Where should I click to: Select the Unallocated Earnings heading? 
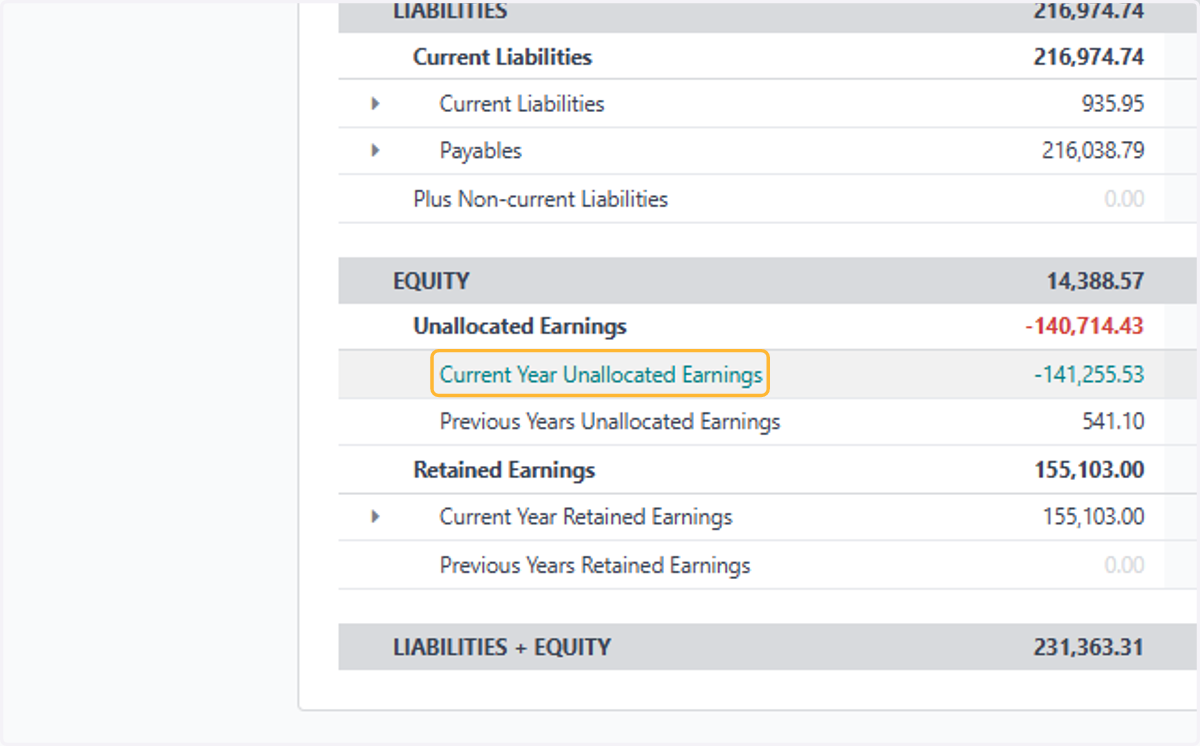point(520,326)
